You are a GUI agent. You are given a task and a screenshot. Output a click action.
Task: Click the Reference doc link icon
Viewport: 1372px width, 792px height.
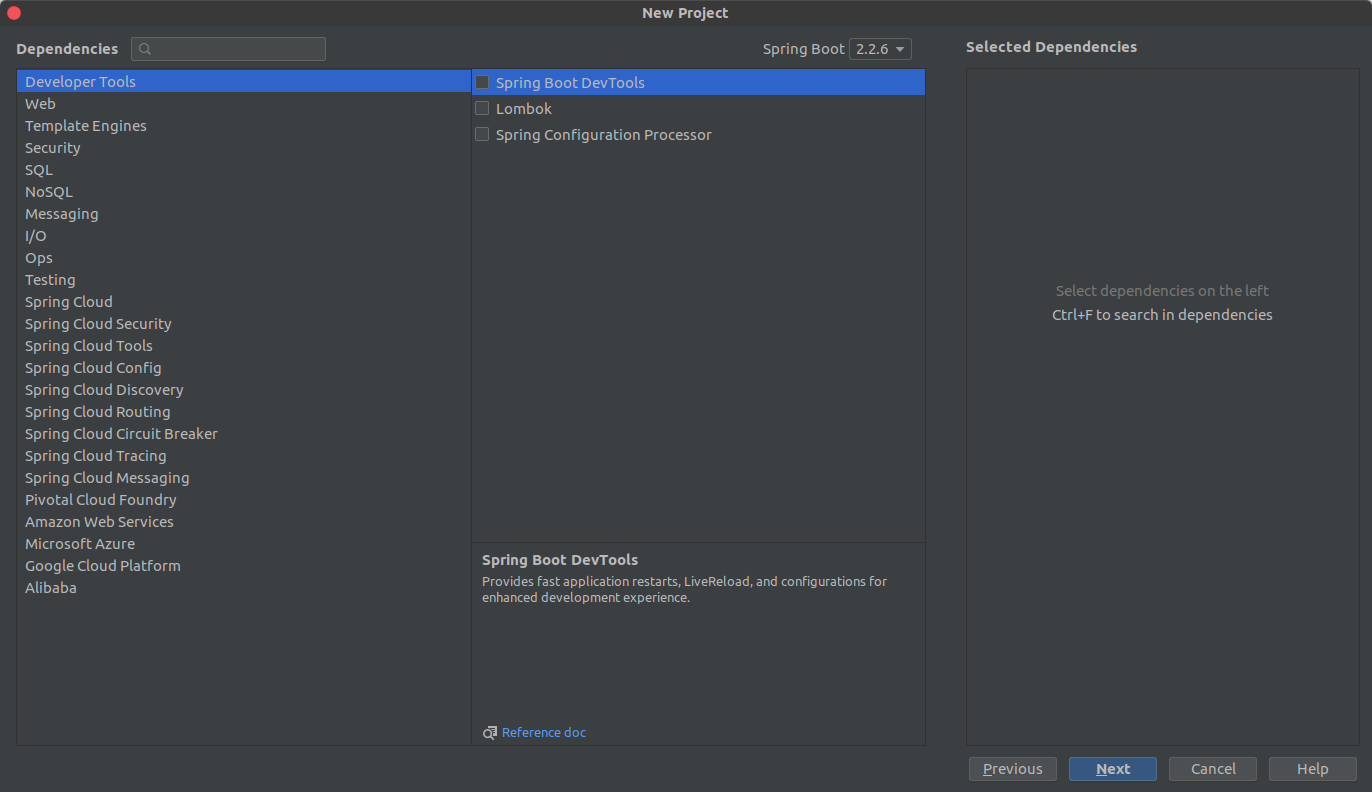[x=490, y=733]
